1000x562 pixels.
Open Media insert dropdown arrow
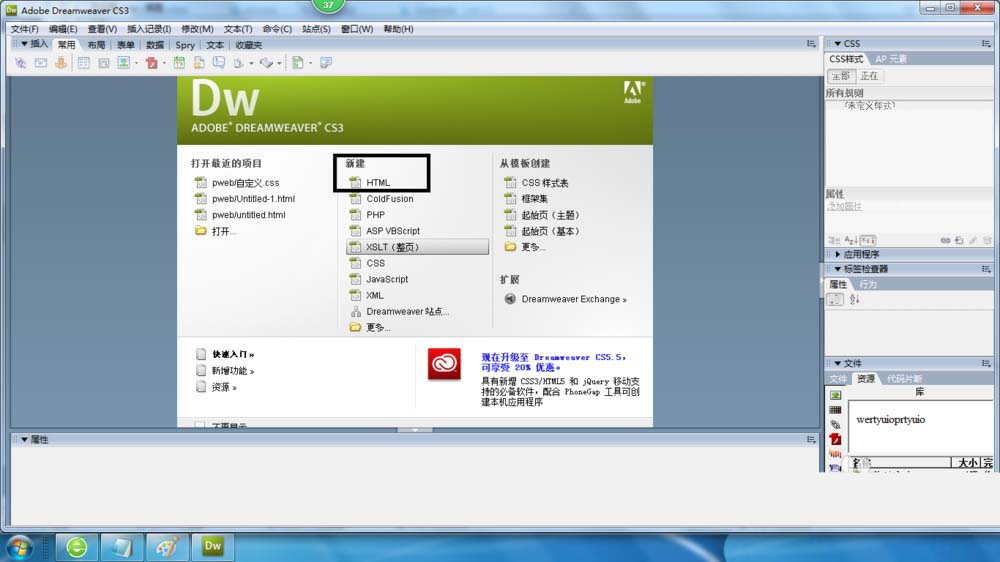click(165, 63)
